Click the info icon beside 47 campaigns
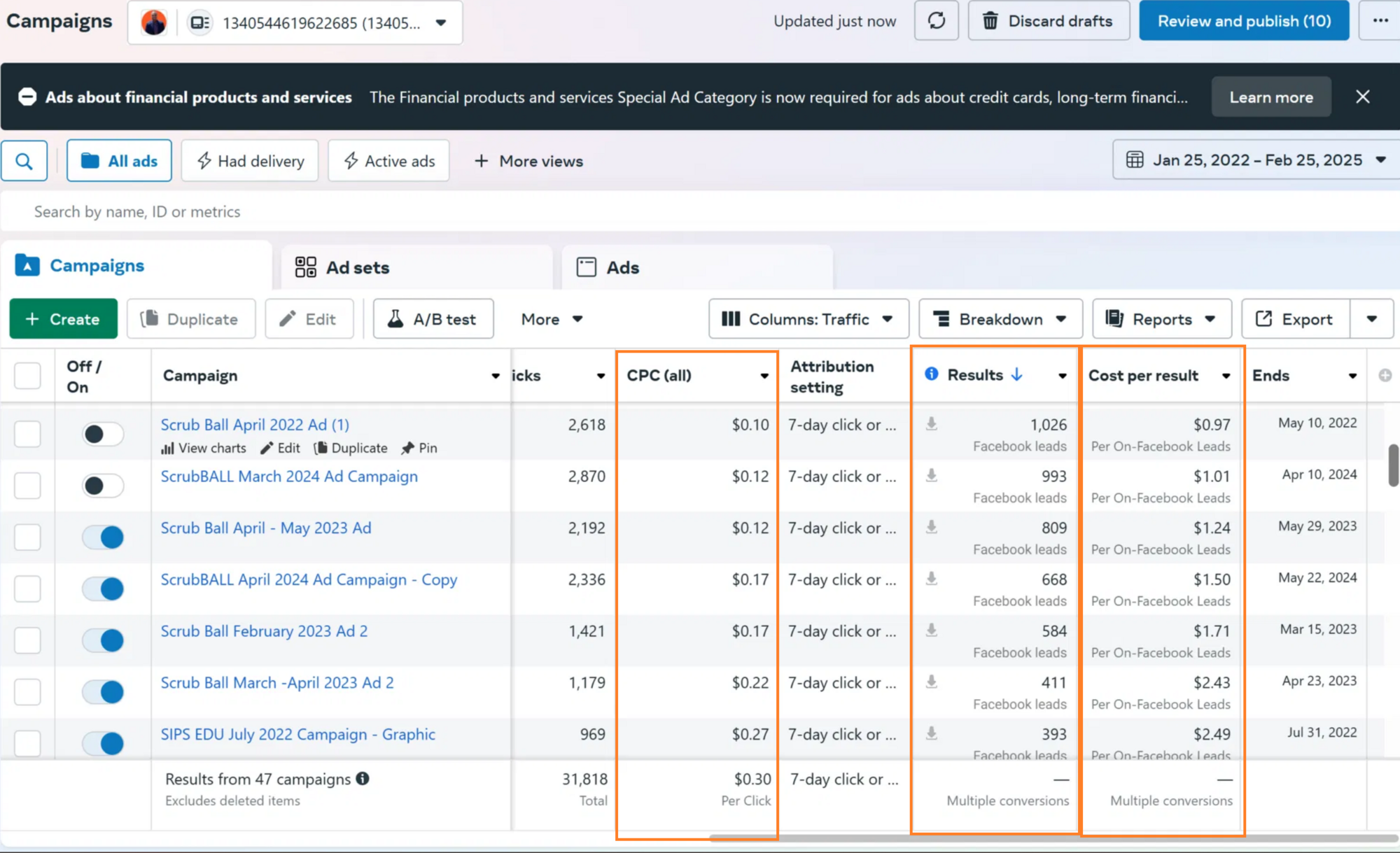The width and height of the screenshot is (1400, 853). click(362, 778)
